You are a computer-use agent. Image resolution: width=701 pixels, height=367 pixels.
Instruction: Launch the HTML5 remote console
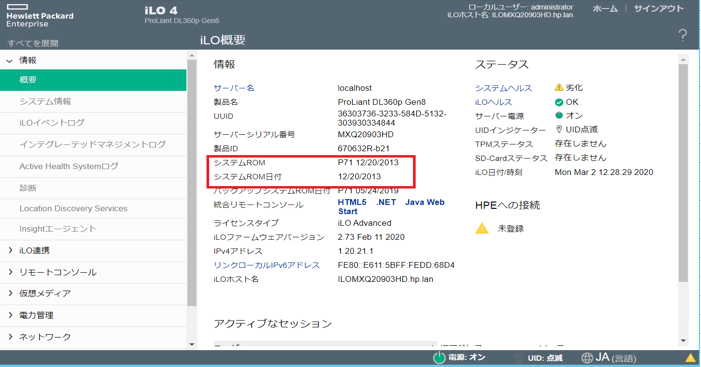point(352,202)
